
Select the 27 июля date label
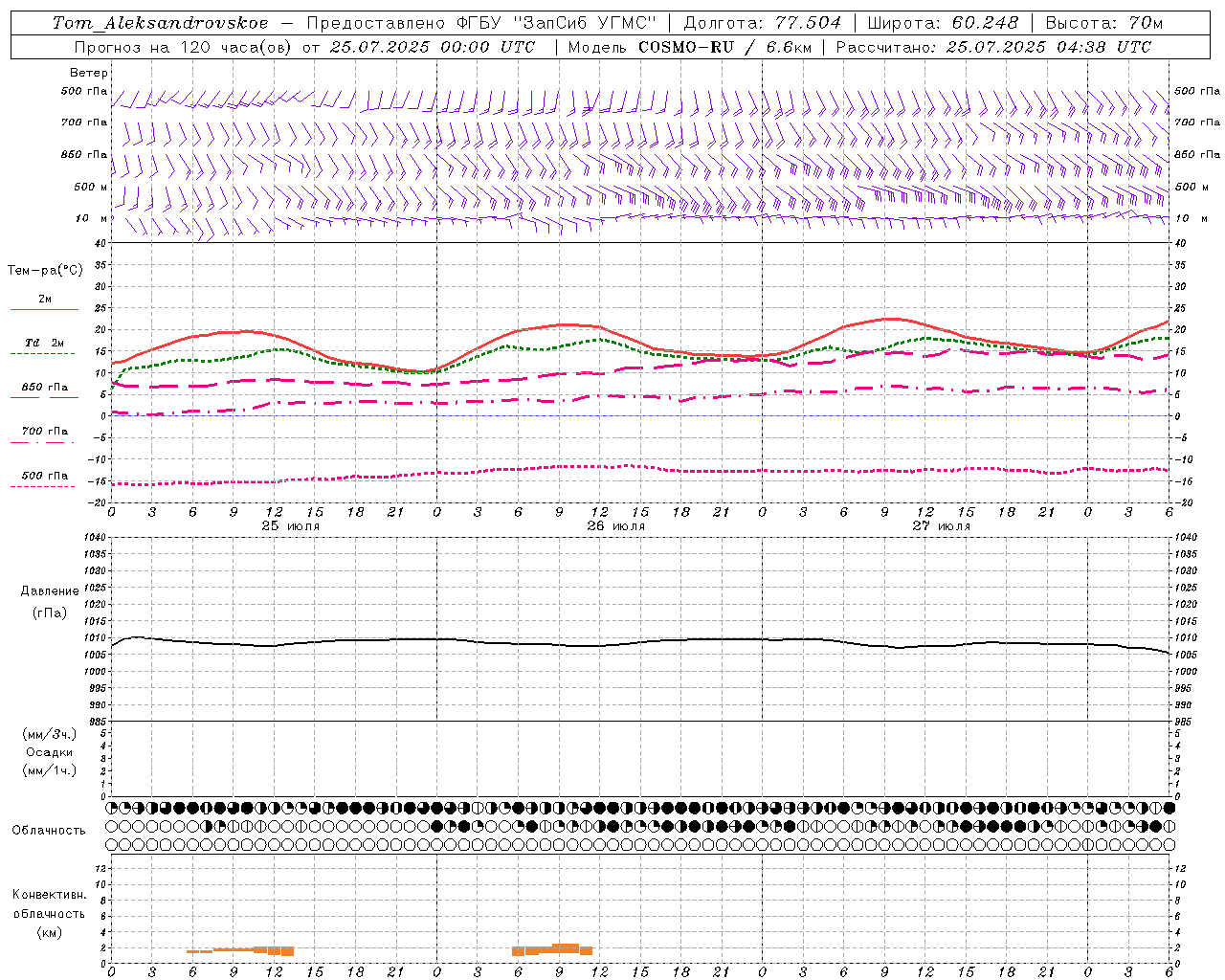[942, 526]
